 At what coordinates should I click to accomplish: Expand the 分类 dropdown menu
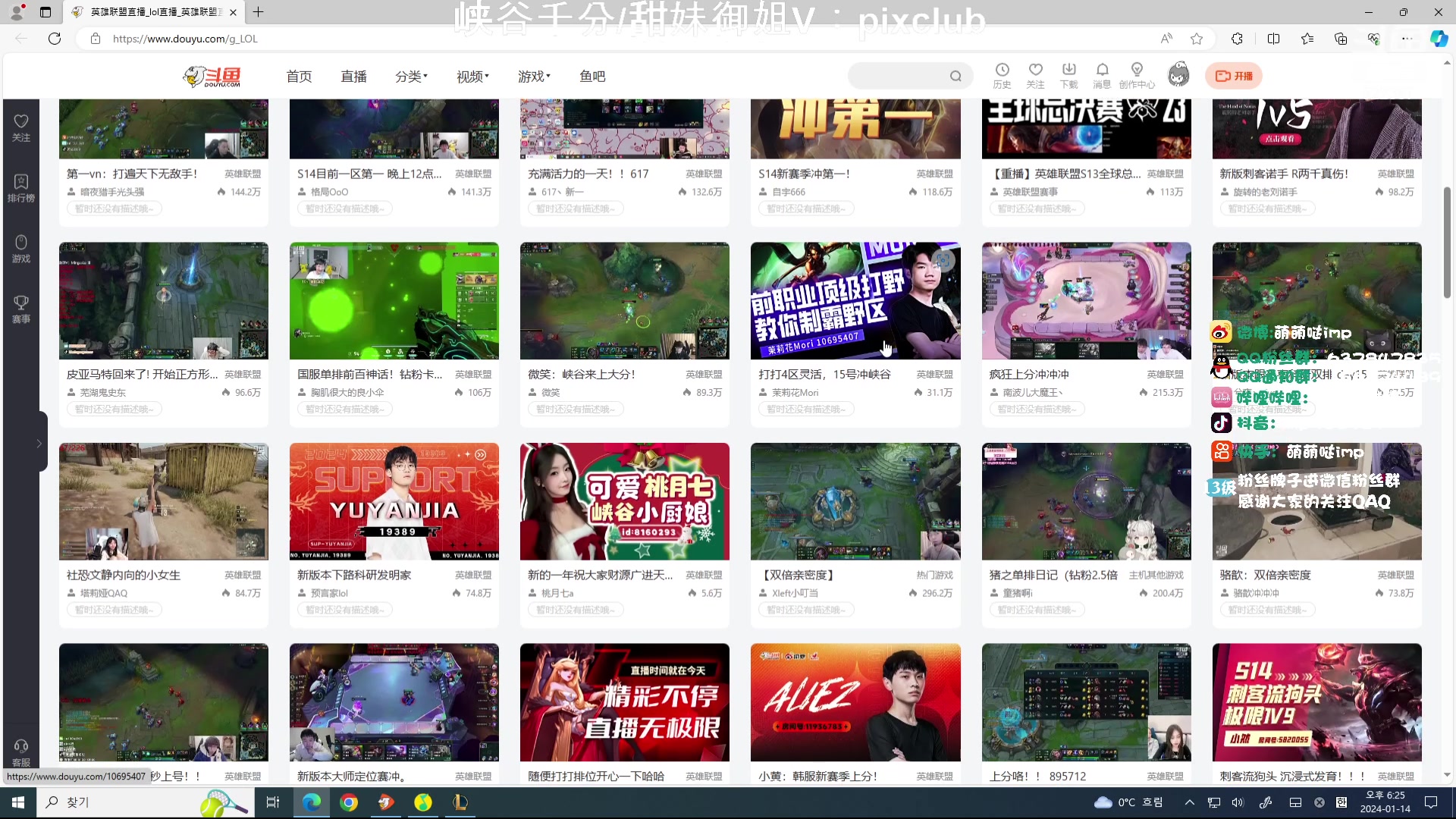(411, 76)
